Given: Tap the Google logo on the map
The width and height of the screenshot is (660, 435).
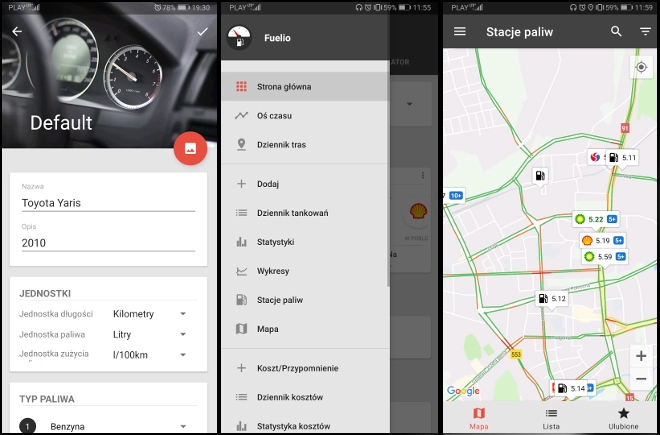Looking at the screenshot, I should point(463,391).
